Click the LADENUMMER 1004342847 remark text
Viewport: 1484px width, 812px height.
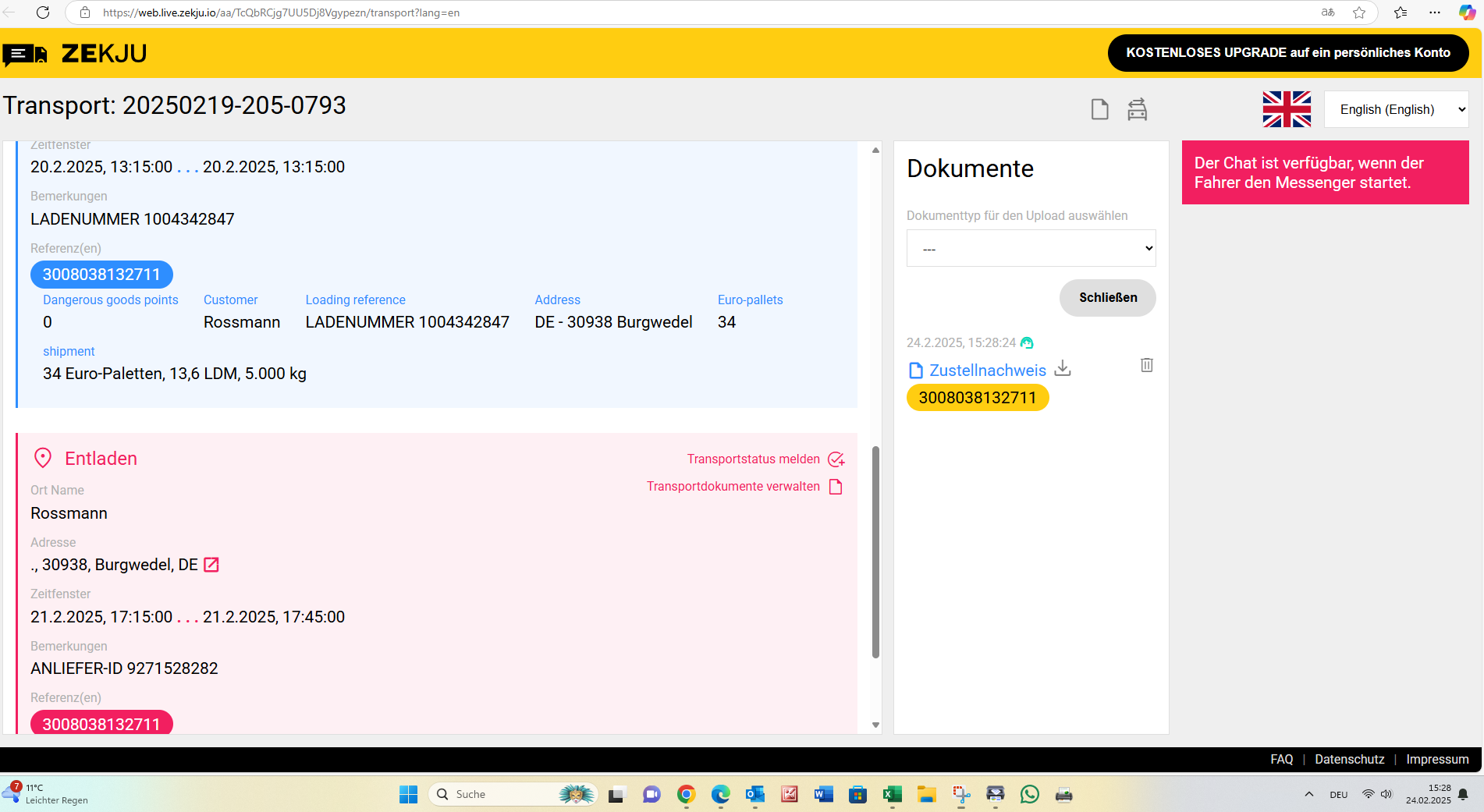[133, 219]
